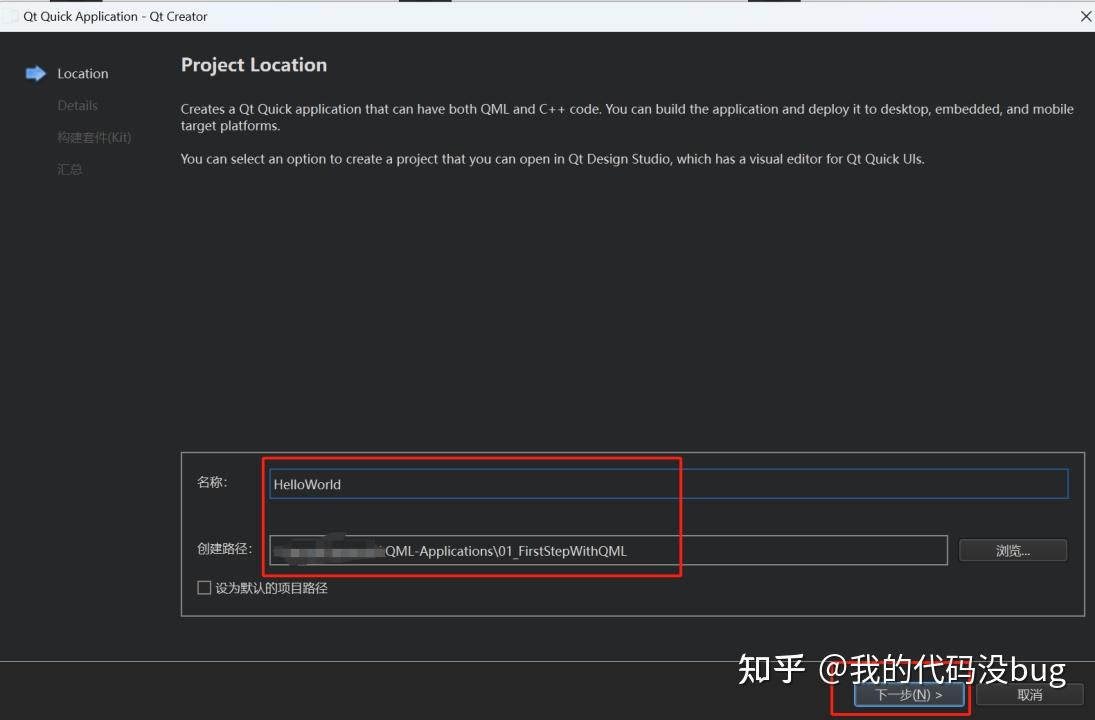Select the HelloWorld text in the name box
The image size is (1095, 720).
point(305,484)
